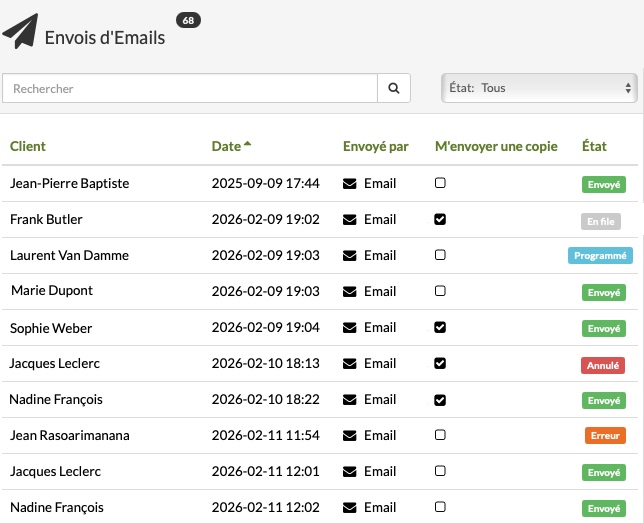Click the Envois d'Emails page title
This screenshot has width=644, height=523.
[x=105, y=38]
